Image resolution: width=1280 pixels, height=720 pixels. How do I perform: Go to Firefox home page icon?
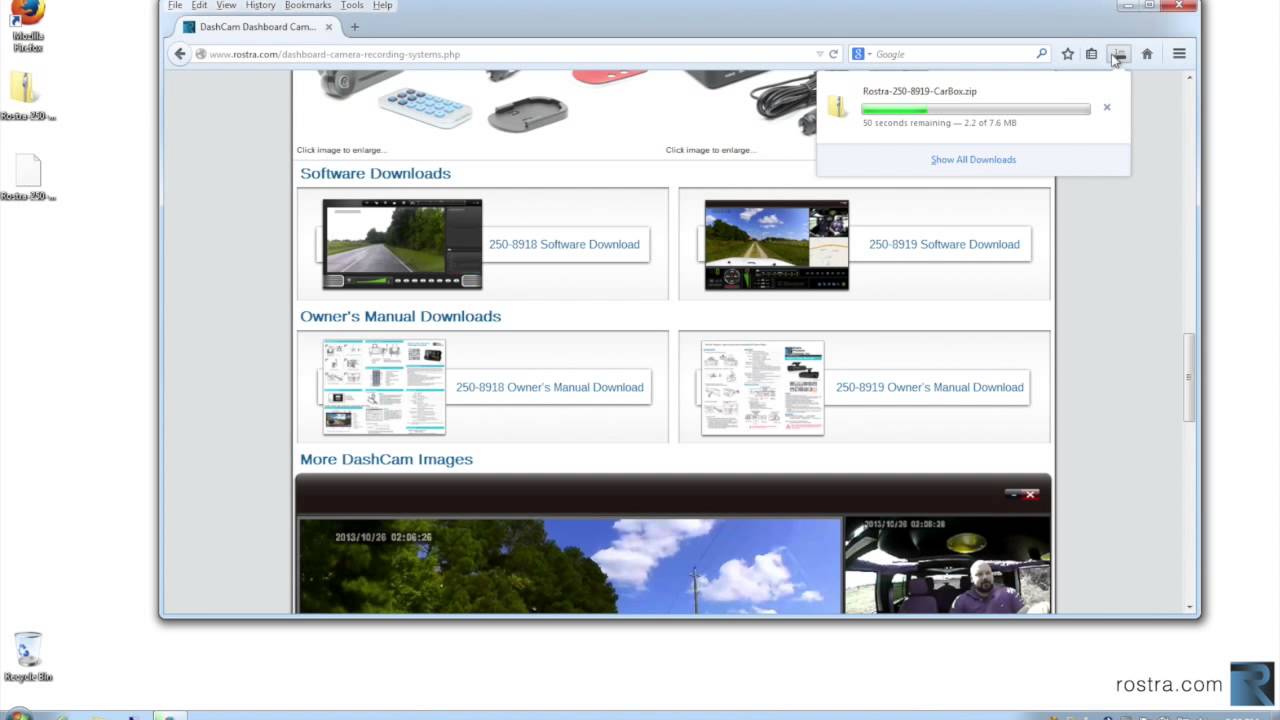pyautogui.click(x=1147, y=54)
